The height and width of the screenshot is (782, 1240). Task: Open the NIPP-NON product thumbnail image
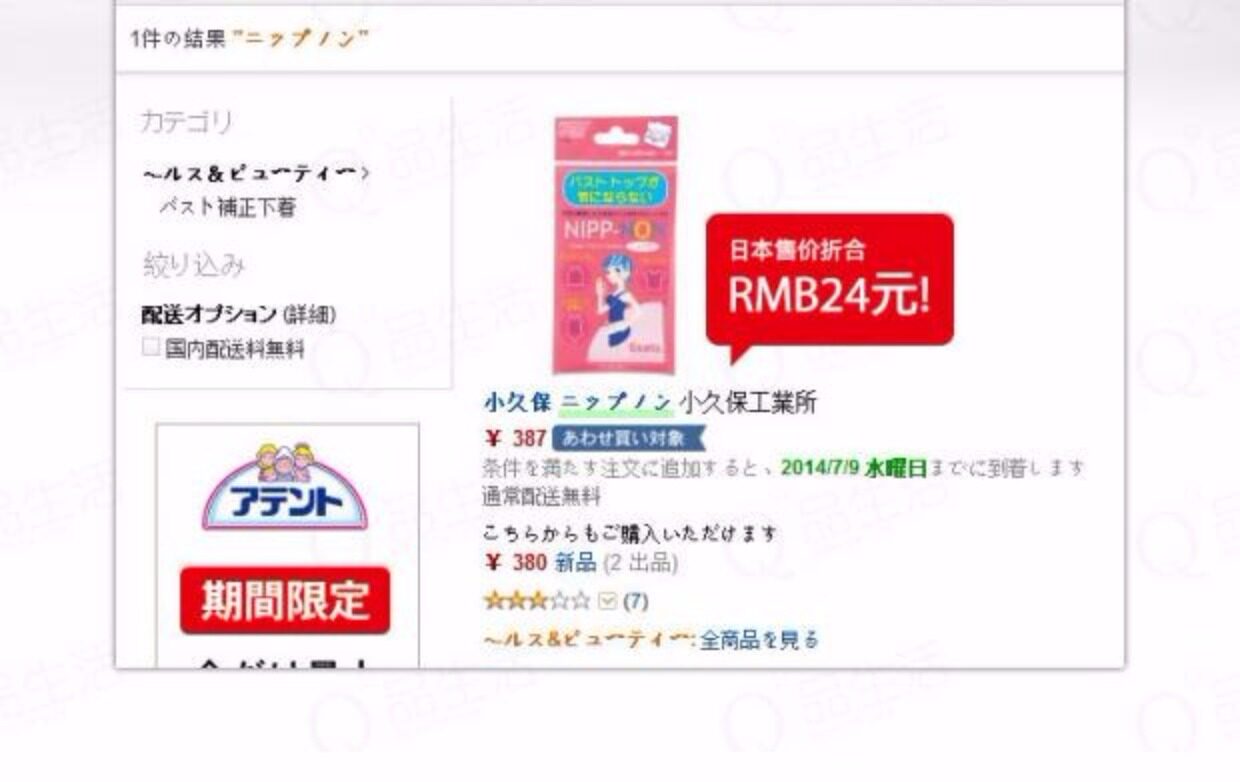[615, 244]
